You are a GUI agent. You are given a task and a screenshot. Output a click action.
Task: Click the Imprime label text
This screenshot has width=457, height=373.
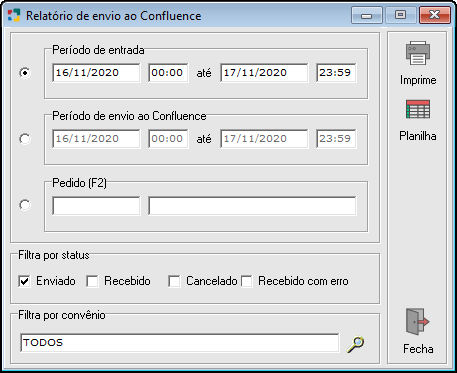coord(418,80)
